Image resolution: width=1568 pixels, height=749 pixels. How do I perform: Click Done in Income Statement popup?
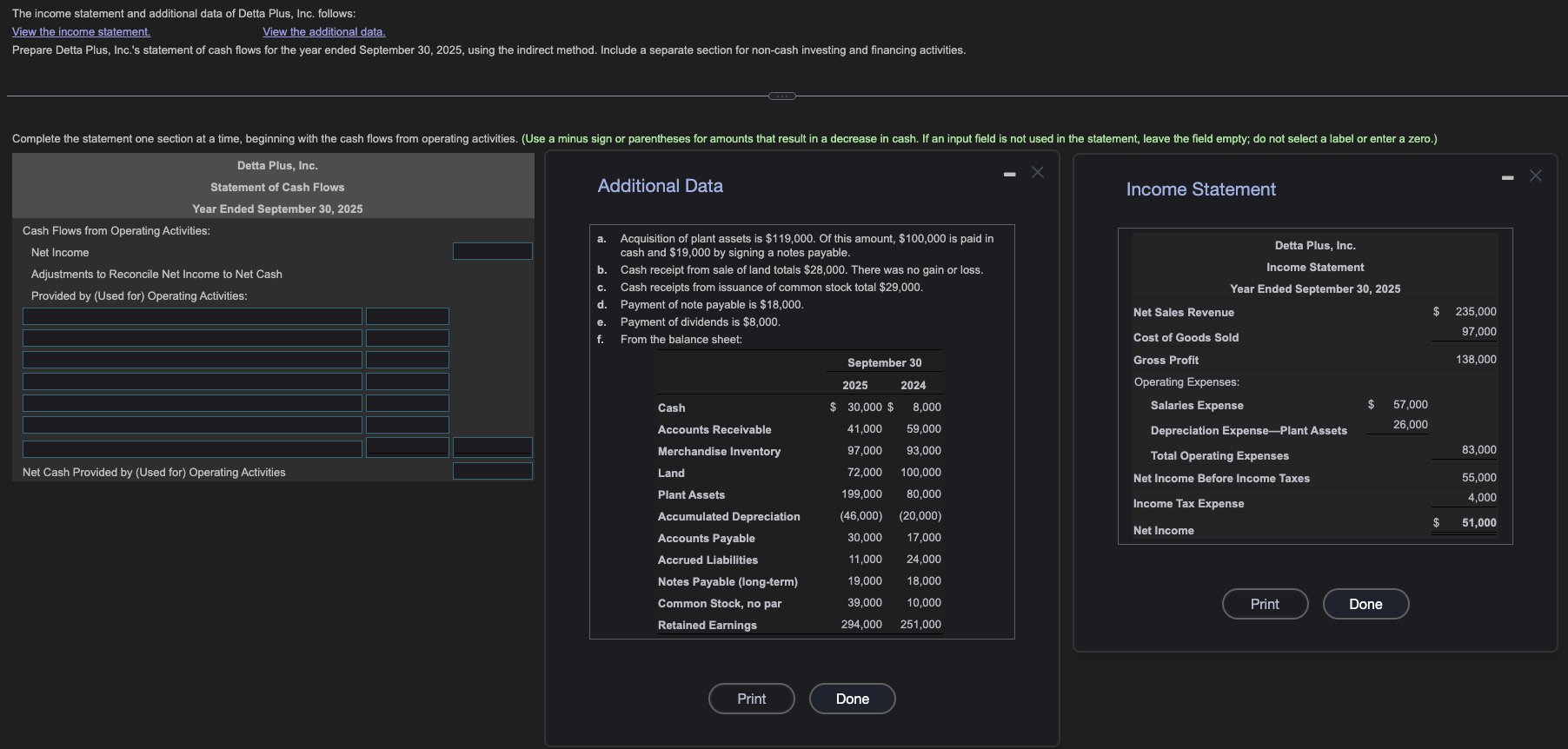[1366, 604]
